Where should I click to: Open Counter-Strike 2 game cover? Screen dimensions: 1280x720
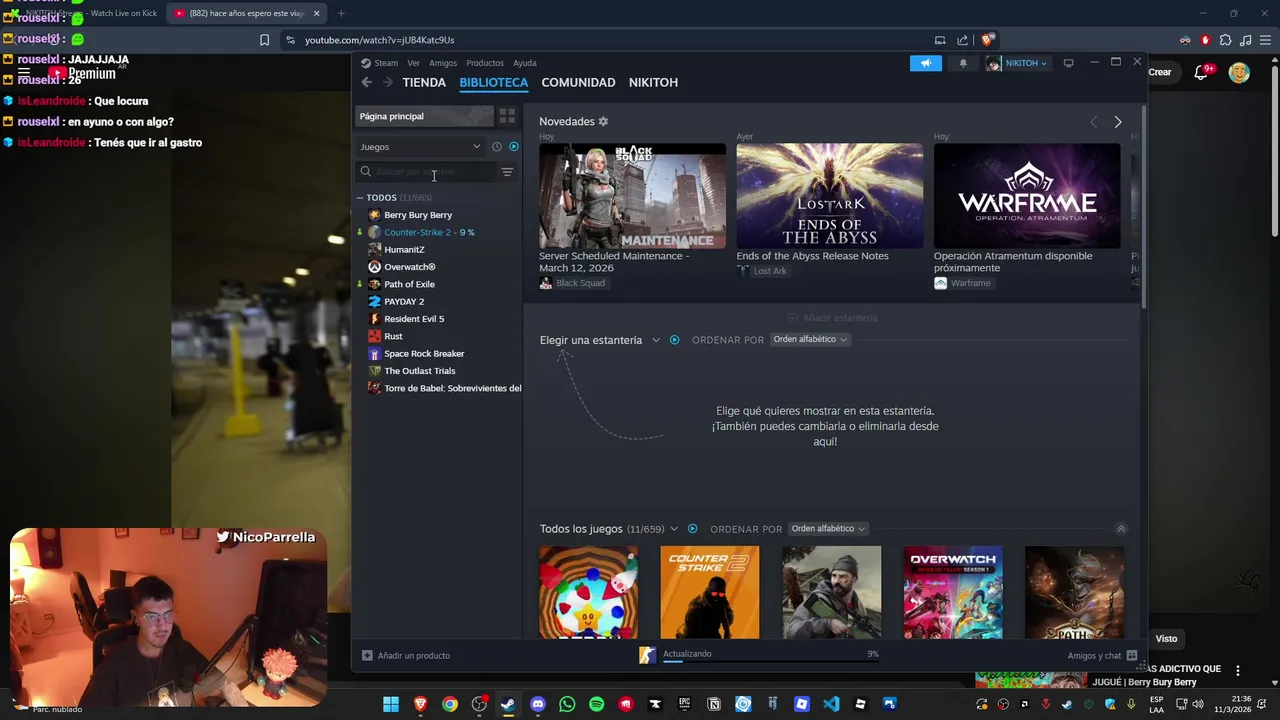point(710,592)
